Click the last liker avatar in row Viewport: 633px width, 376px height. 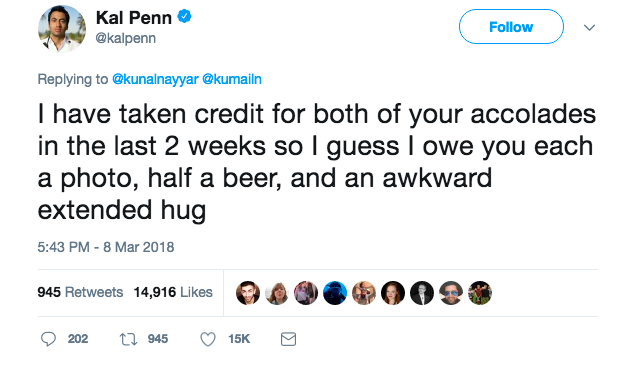click(x=480, y=293)
